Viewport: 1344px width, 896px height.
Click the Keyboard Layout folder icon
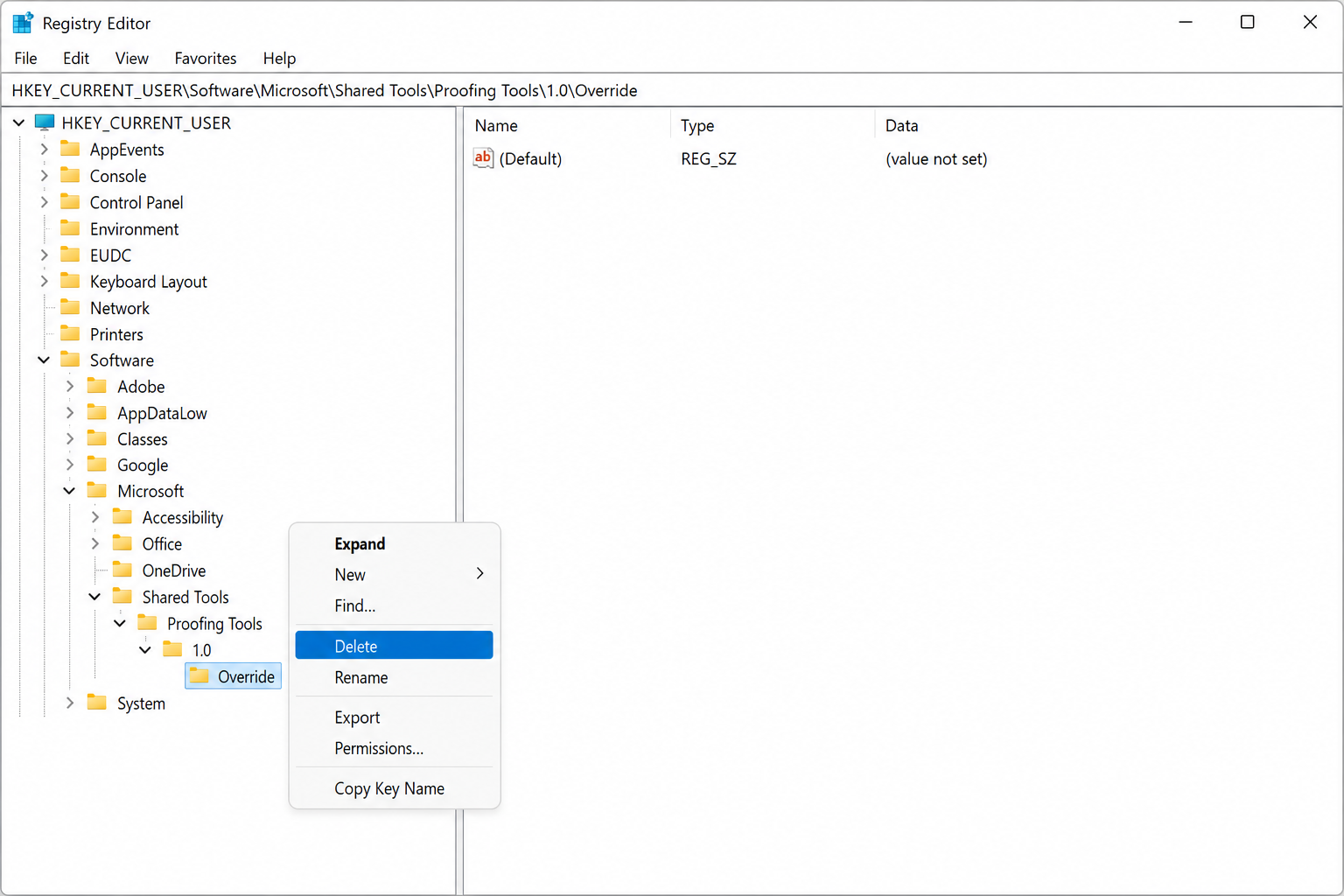[x=70, y=281]
